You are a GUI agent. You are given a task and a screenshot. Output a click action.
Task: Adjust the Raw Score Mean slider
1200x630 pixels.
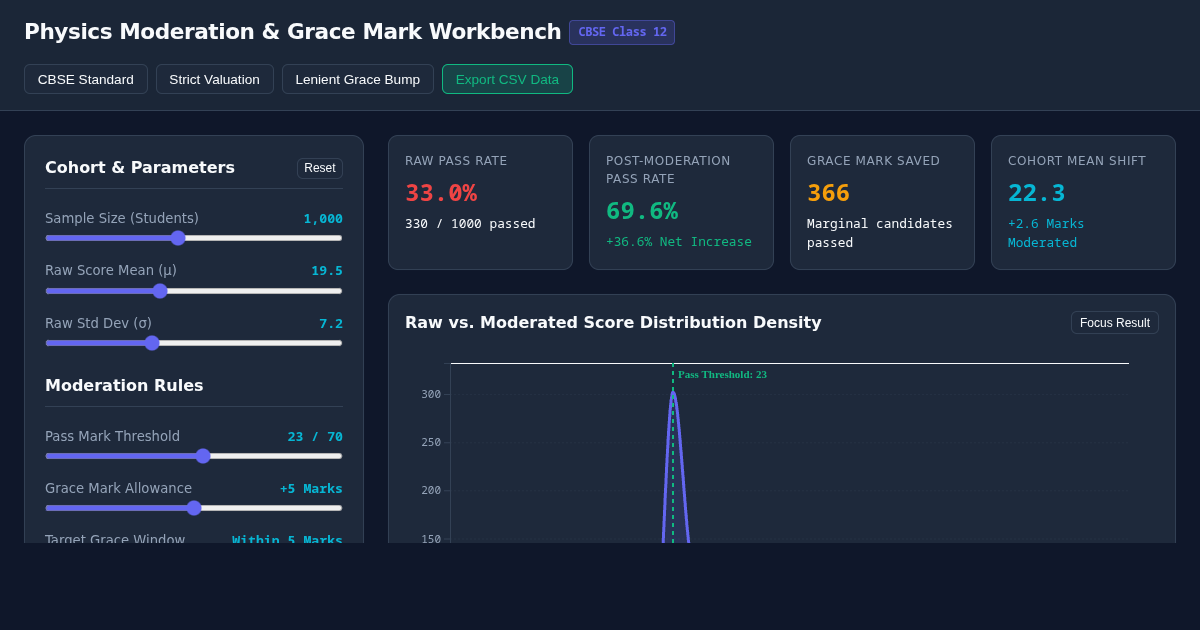pos(194,291)
